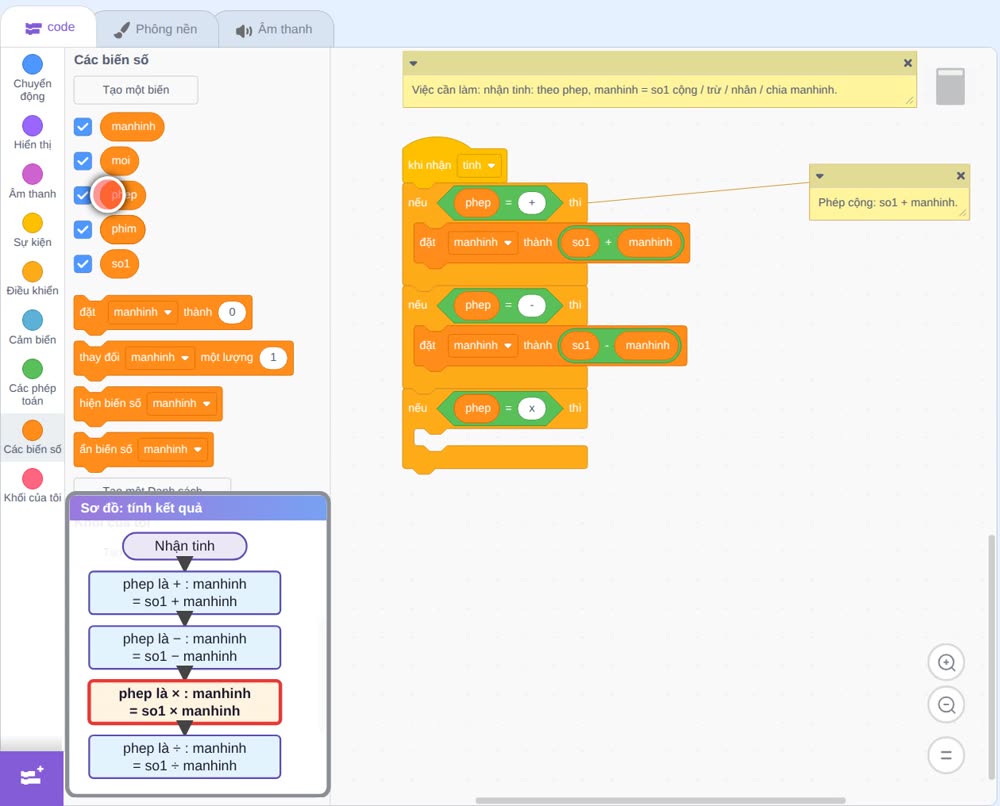The width and height of the screenshot is (1000, 806).
Task: Click the 'một lượng' number input field
Action: [273, 357]
